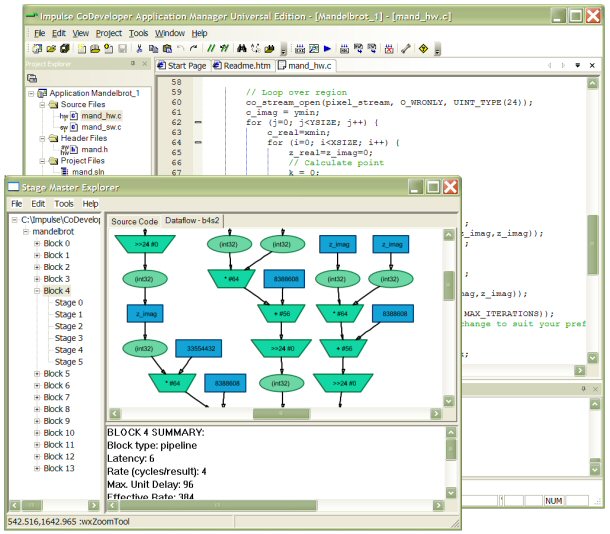Close the mand_hw.c document with tab-bar X
The image size is (610, 534).
point(592,65)
